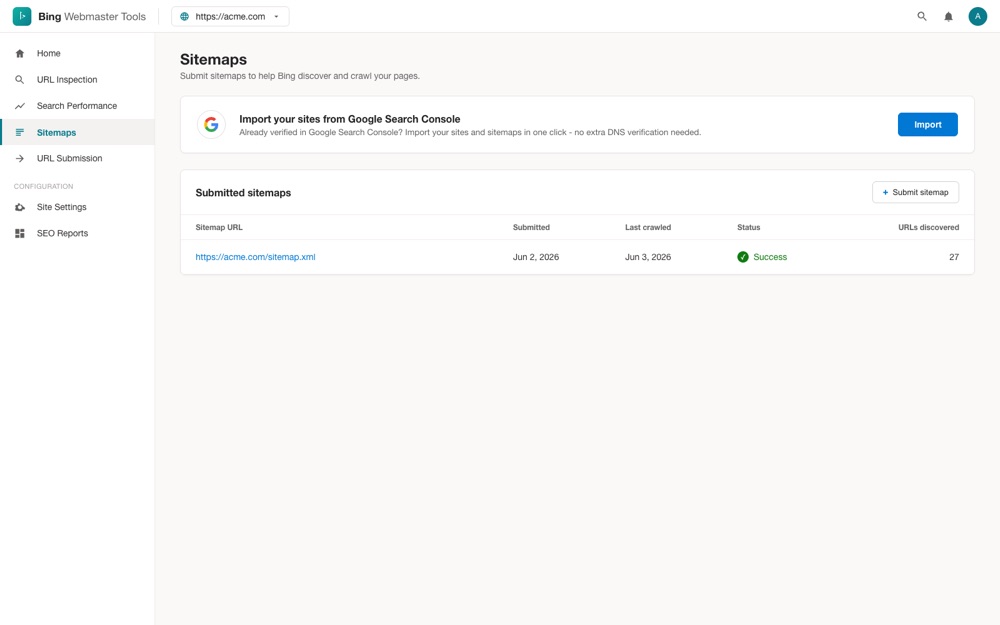The width and height of the screenshot is (1000, 625).
Task: Click the globe icon in site selector
Action: click(184, 17)
